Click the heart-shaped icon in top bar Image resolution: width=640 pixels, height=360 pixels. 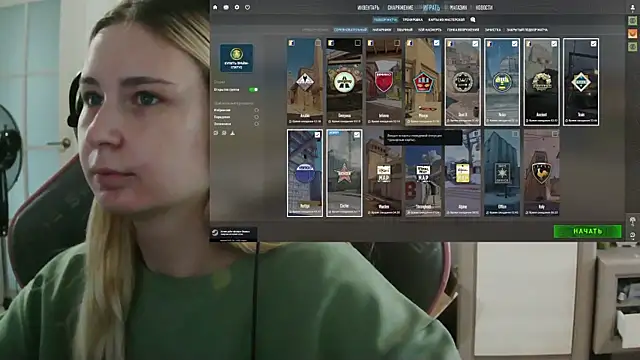click(x=247, y=7)
